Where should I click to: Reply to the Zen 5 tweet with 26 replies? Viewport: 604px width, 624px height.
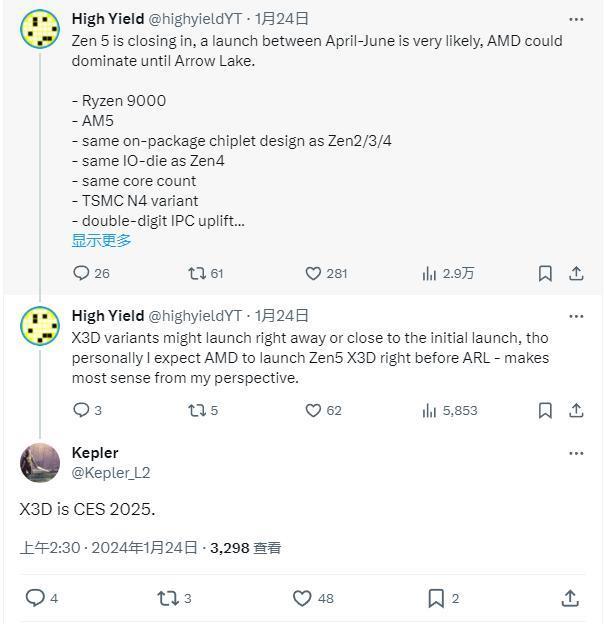coord(82,273)
